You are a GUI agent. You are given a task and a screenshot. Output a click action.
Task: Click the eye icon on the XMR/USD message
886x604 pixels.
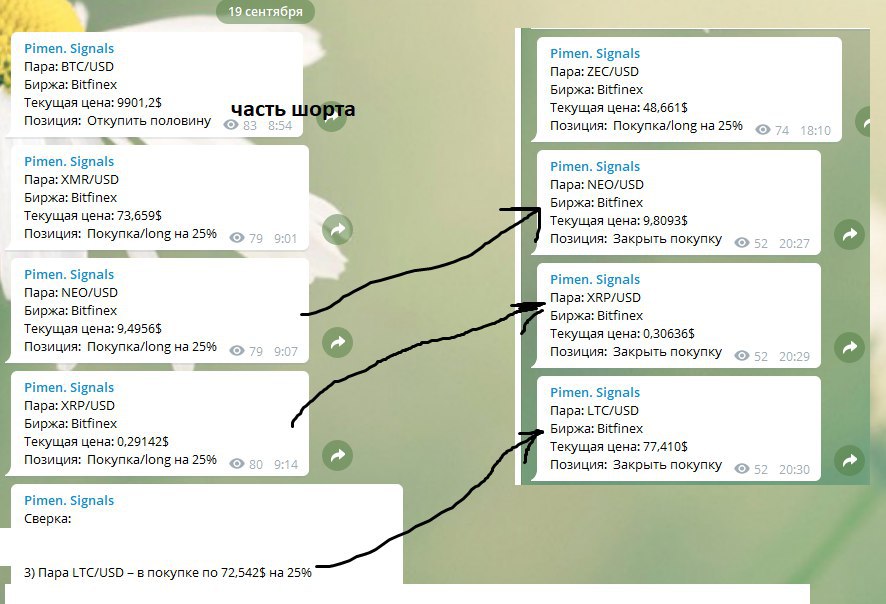237,238
